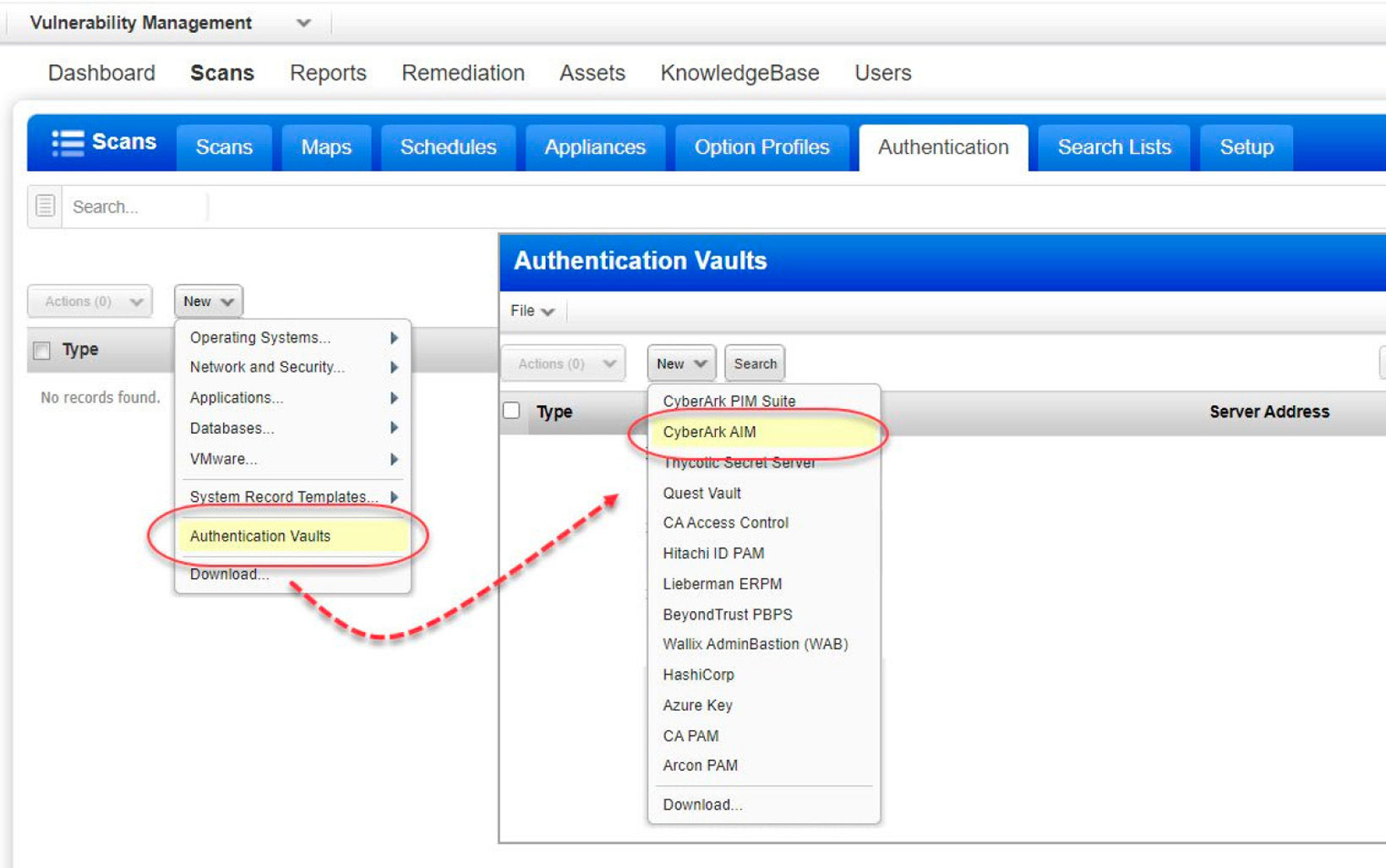Click Download at the bottom of the vault menu
This screenshot has height=868, width=1386.
tap(702, 805)
